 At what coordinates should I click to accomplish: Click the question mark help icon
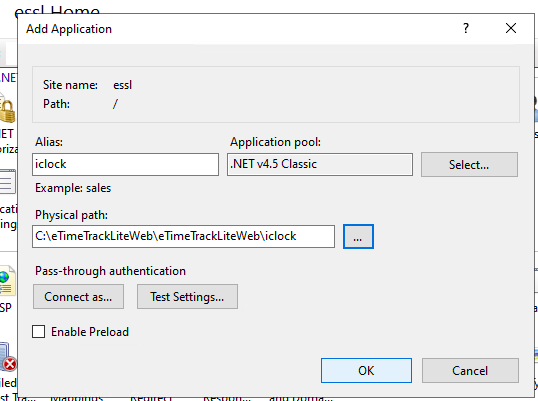(466, 28)
